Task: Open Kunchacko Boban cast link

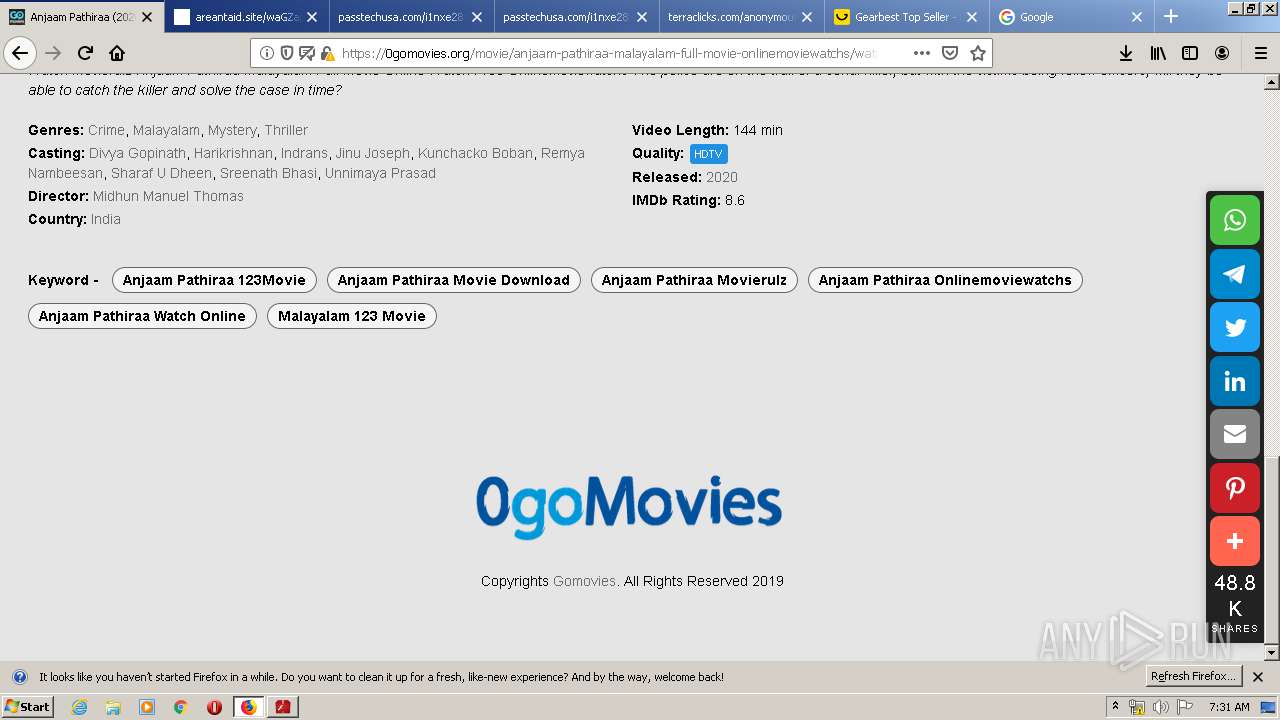Action: [475, 153]
